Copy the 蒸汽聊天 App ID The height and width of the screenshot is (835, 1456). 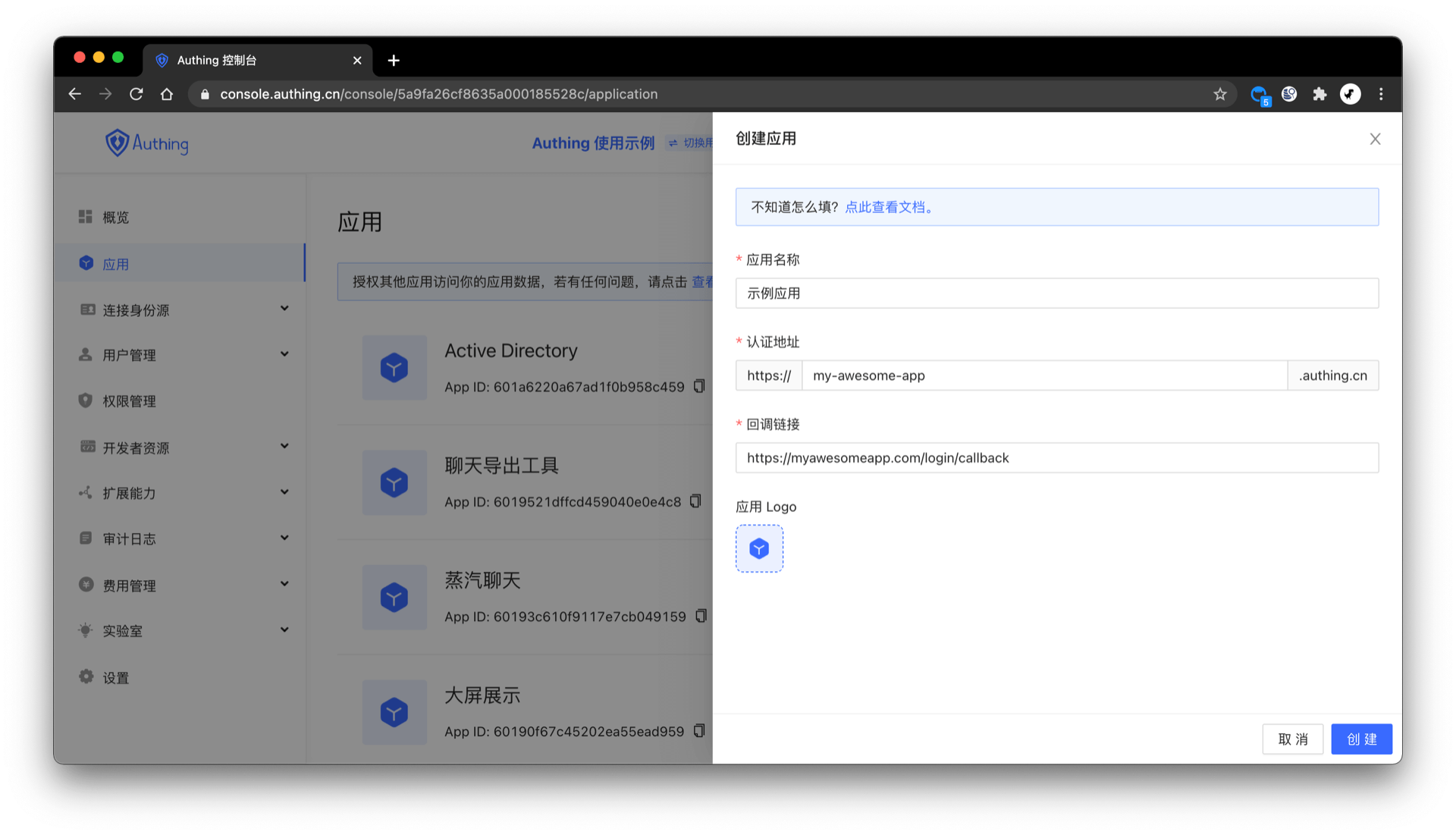pyautogui.click(x=701, y=616)
